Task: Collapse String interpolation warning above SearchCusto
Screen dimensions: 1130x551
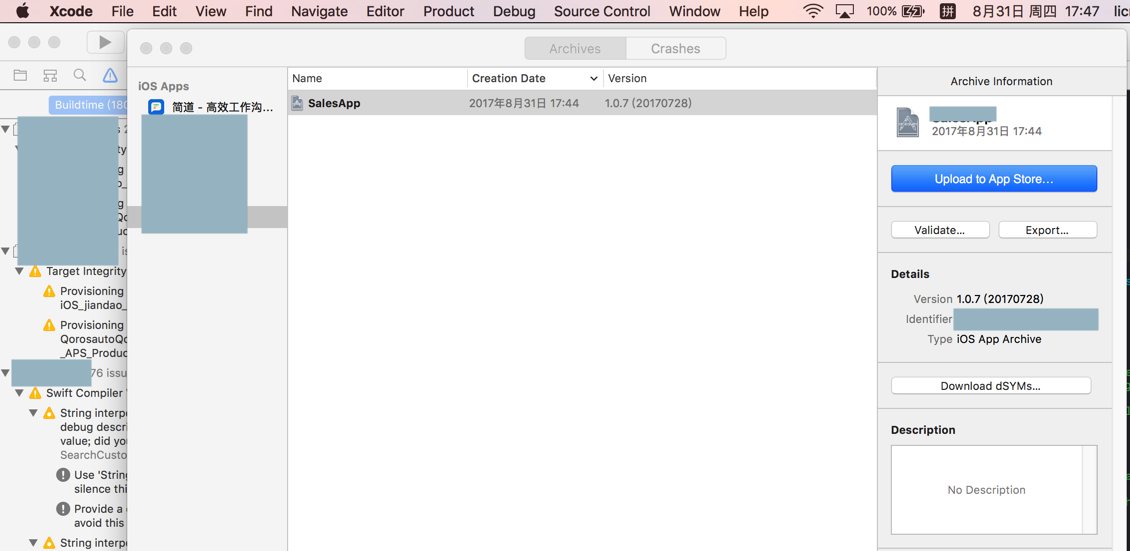Action: click(x=33, y=413)
